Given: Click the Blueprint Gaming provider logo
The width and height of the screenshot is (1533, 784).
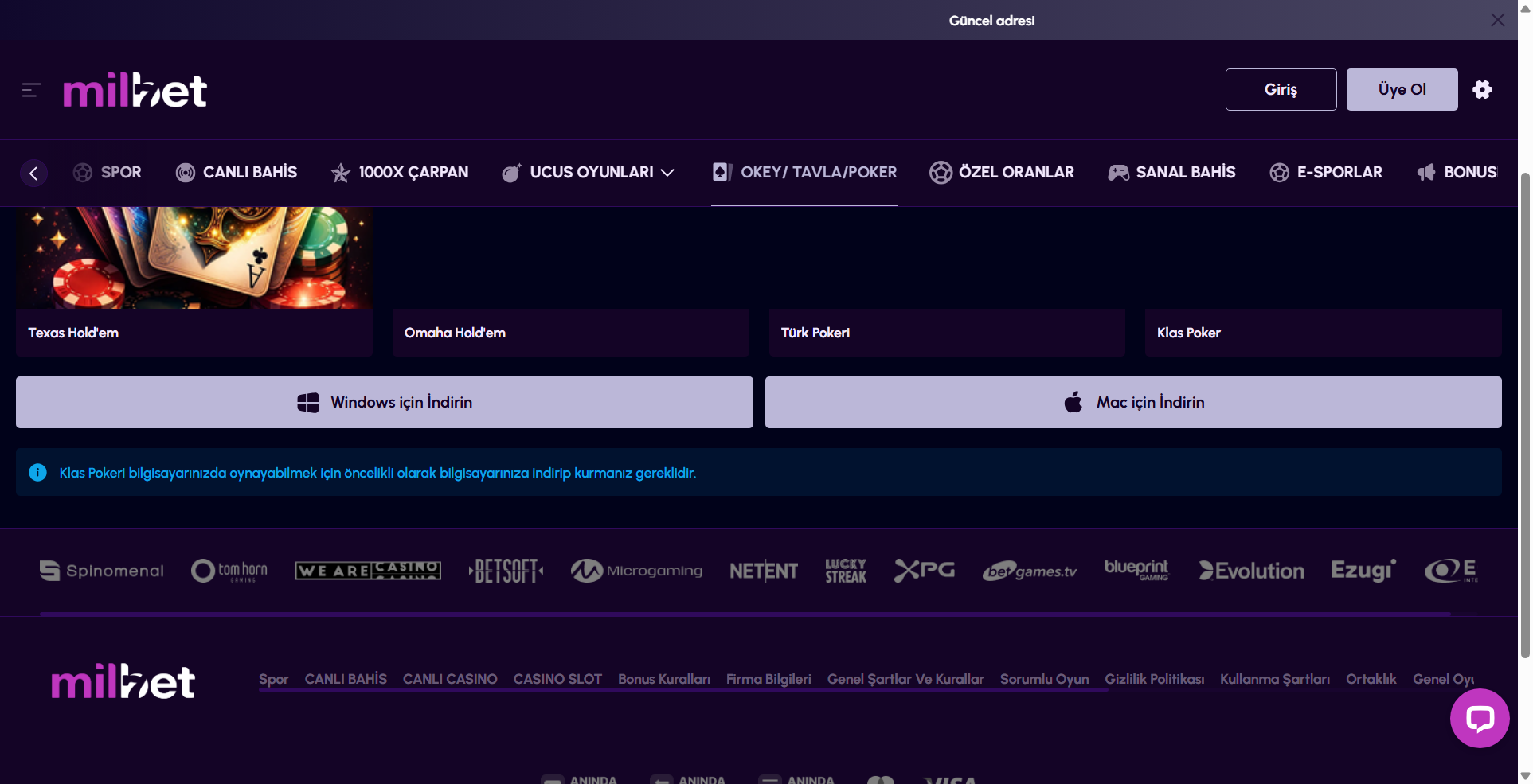Looking at the screenshot, I should click(x=1136, y=570).
